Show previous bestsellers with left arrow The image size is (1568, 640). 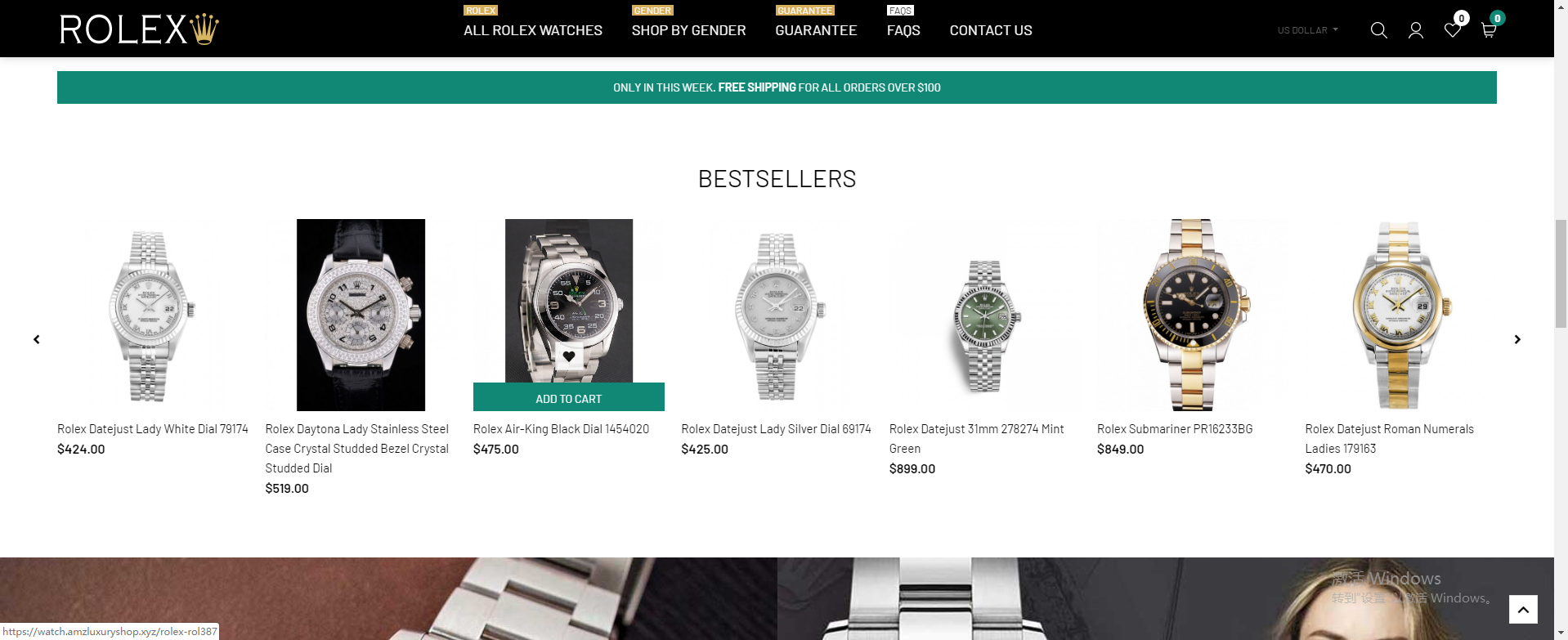36,339
